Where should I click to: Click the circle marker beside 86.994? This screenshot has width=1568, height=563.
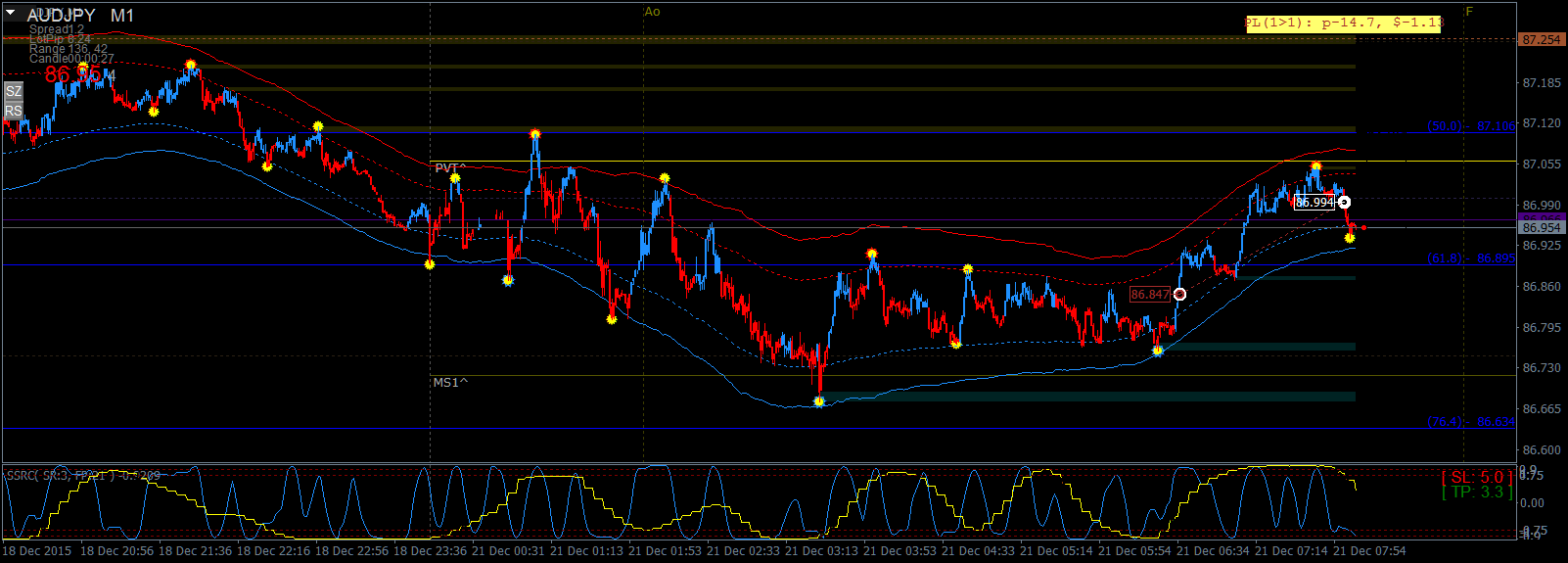[x=1345, y=203]
